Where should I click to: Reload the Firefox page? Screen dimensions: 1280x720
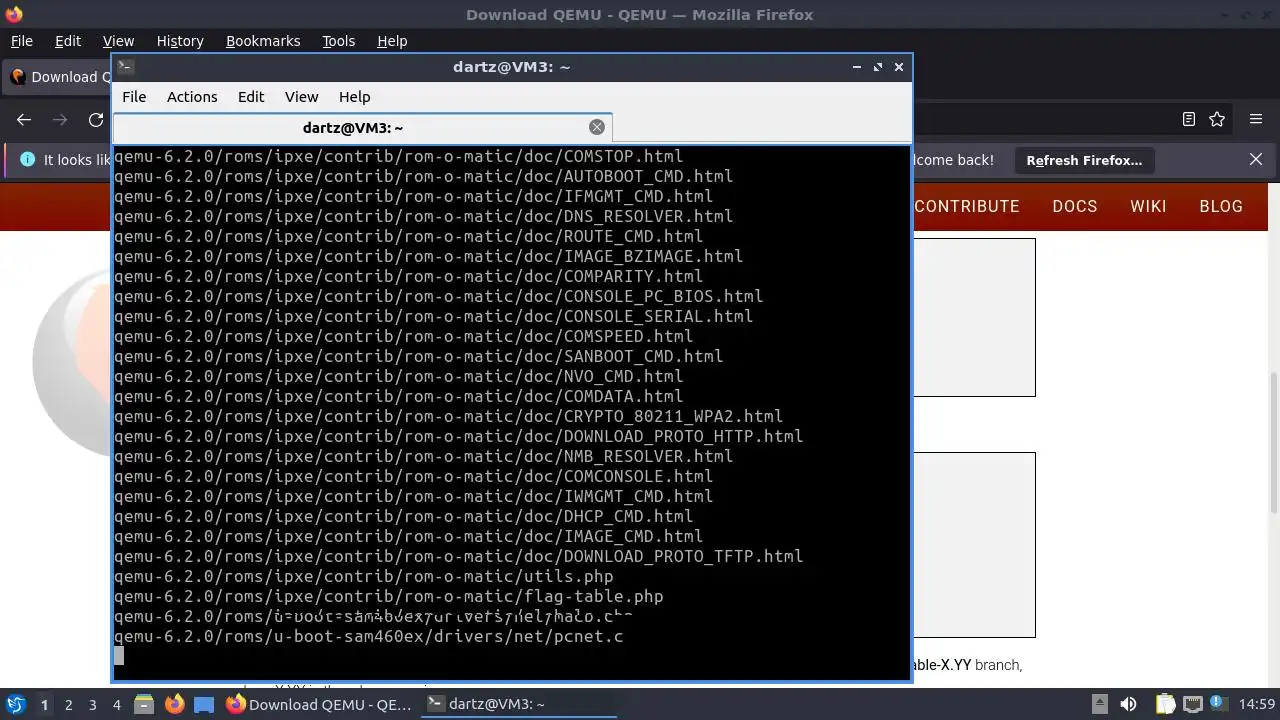(x=96, y=119)
